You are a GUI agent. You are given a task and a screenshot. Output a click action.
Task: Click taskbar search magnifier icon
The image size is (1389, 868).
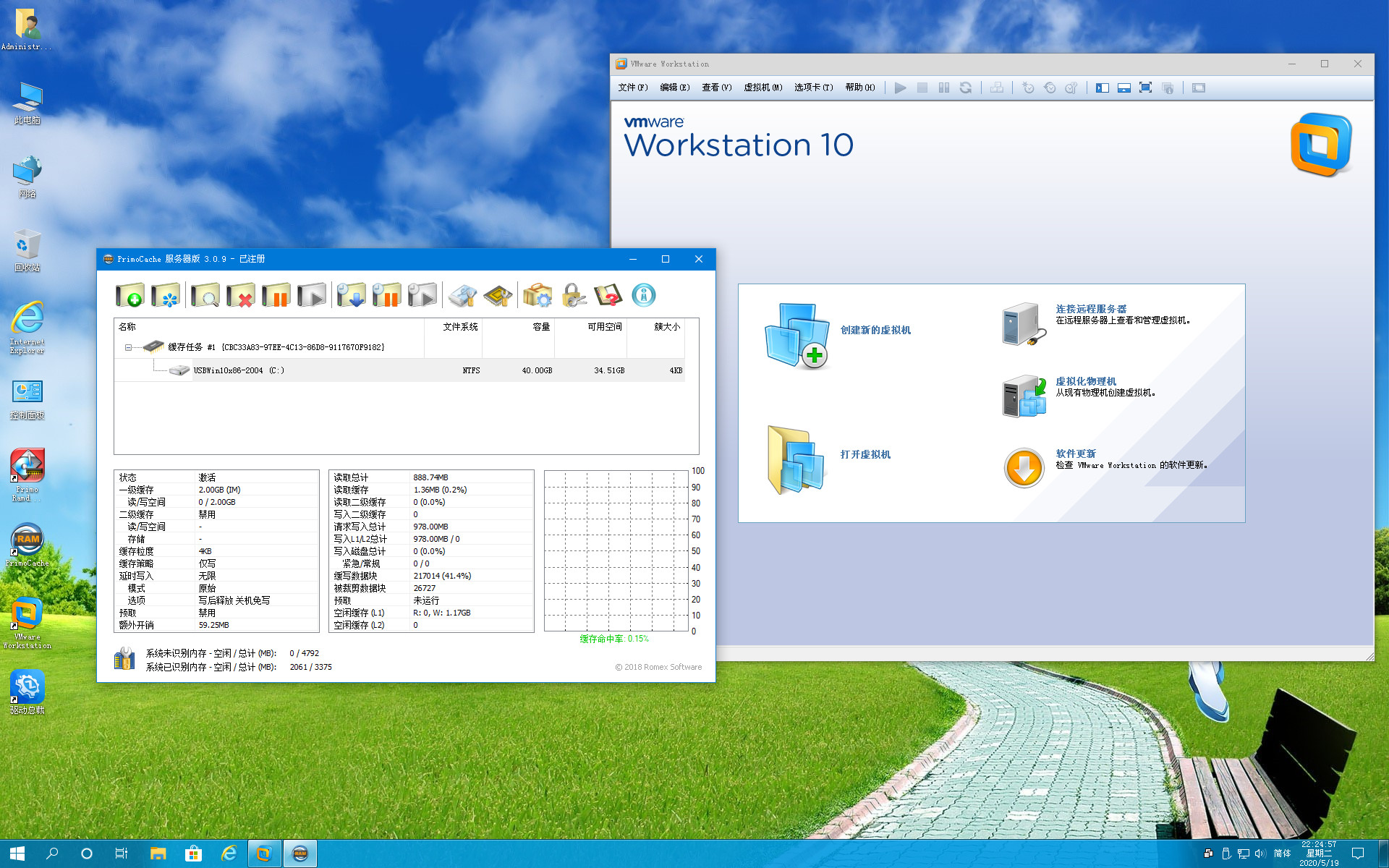52,854
